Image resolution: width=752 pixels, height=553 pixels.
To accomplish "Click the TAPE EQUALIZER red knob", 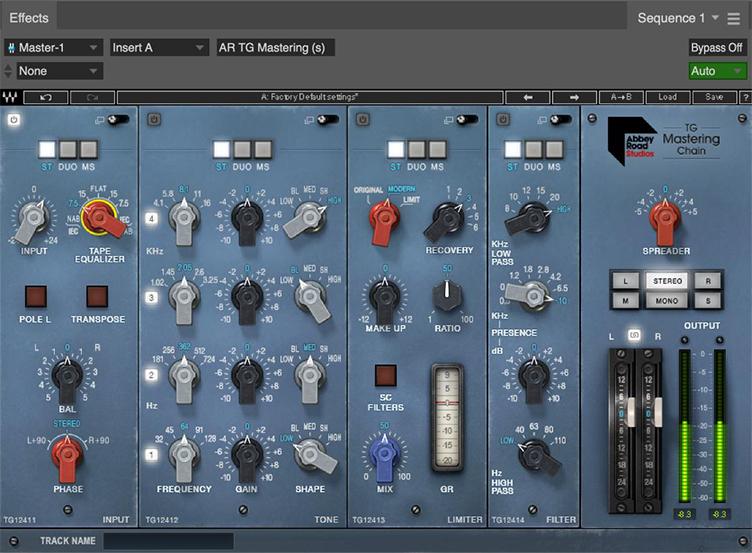I will click(x=100, y=218).
